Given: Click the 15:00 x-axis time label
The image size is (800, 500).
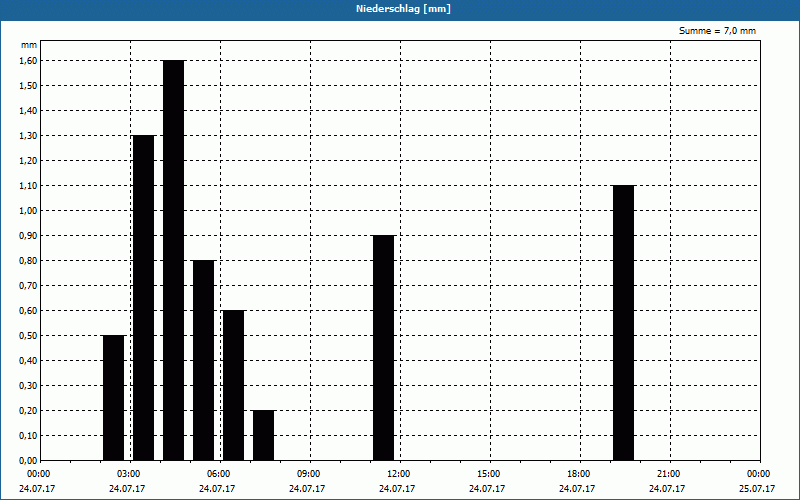Looking at the screenshot, I should pyautogui.click(x=488, y=474).
